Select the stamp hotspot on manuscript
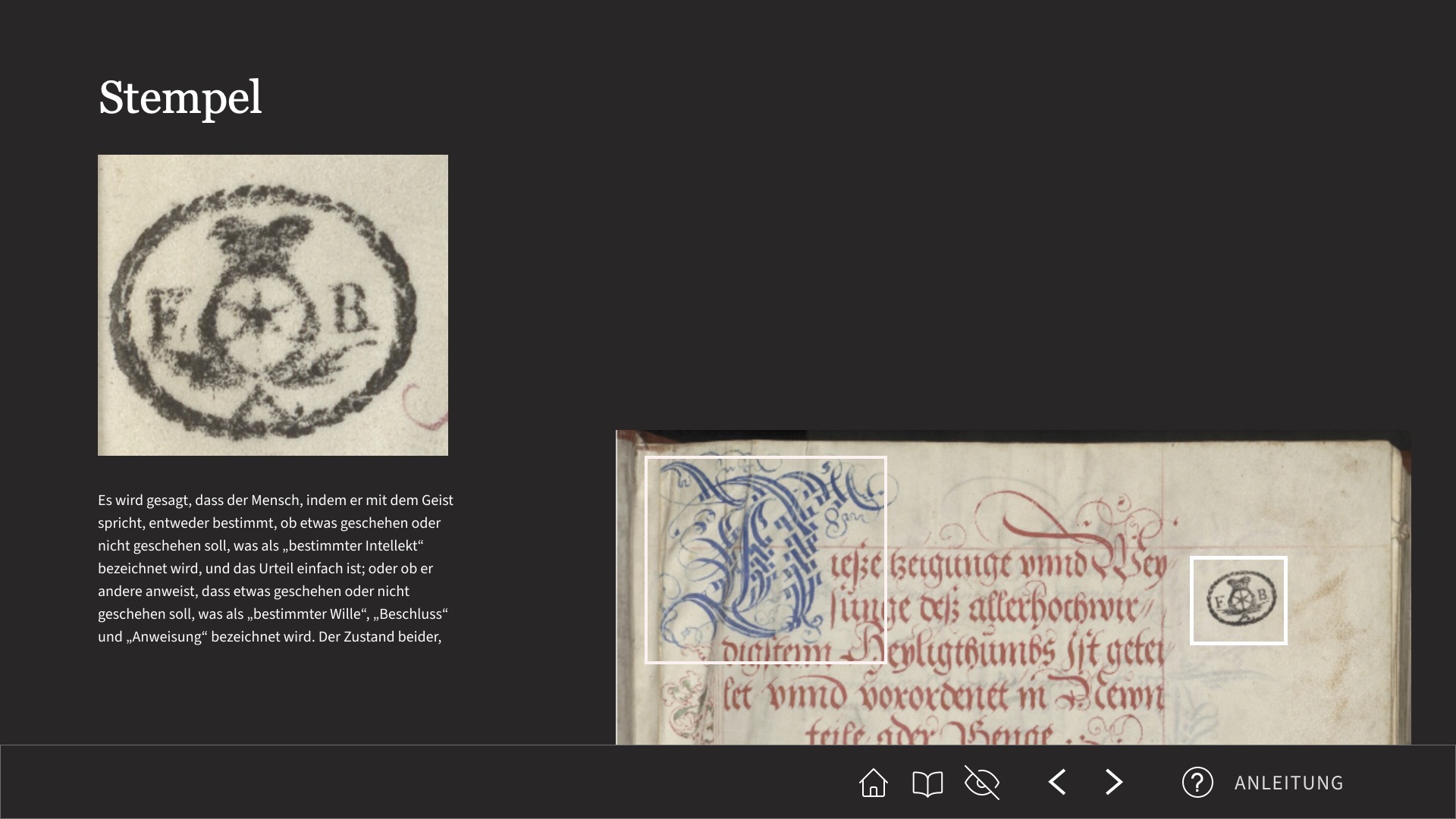 [x=1238, y=601]
